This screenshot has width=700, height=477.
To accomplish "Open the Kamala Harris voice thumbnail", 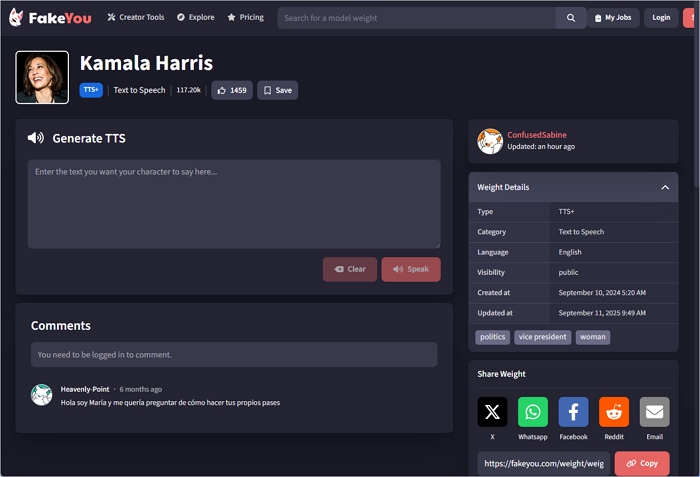I will click(42, 77).
